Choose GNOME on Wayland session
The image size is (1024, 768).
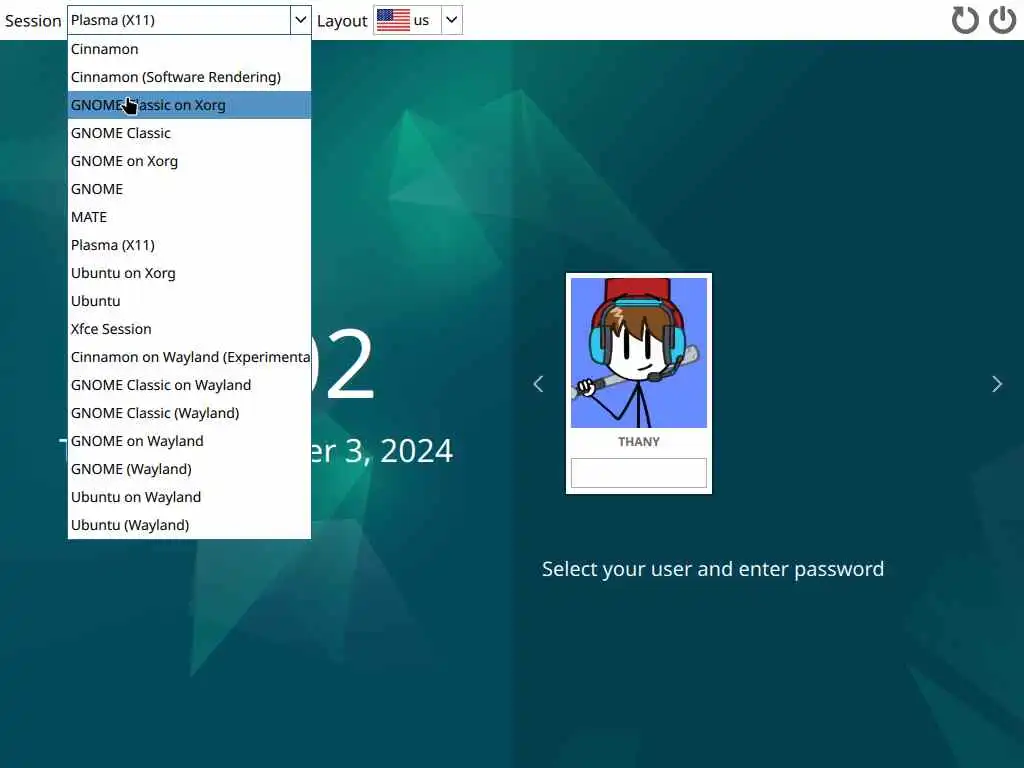[189, 441]
